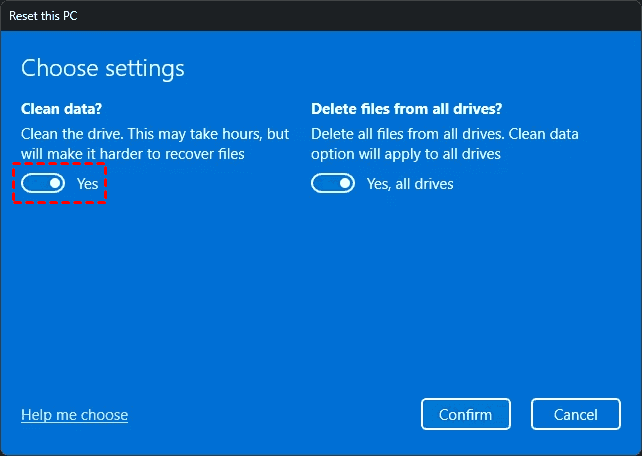Click the "Yes" label beside Clean data toggle
This screenshot has width=642, height=456.
click(x=88, y=184)
